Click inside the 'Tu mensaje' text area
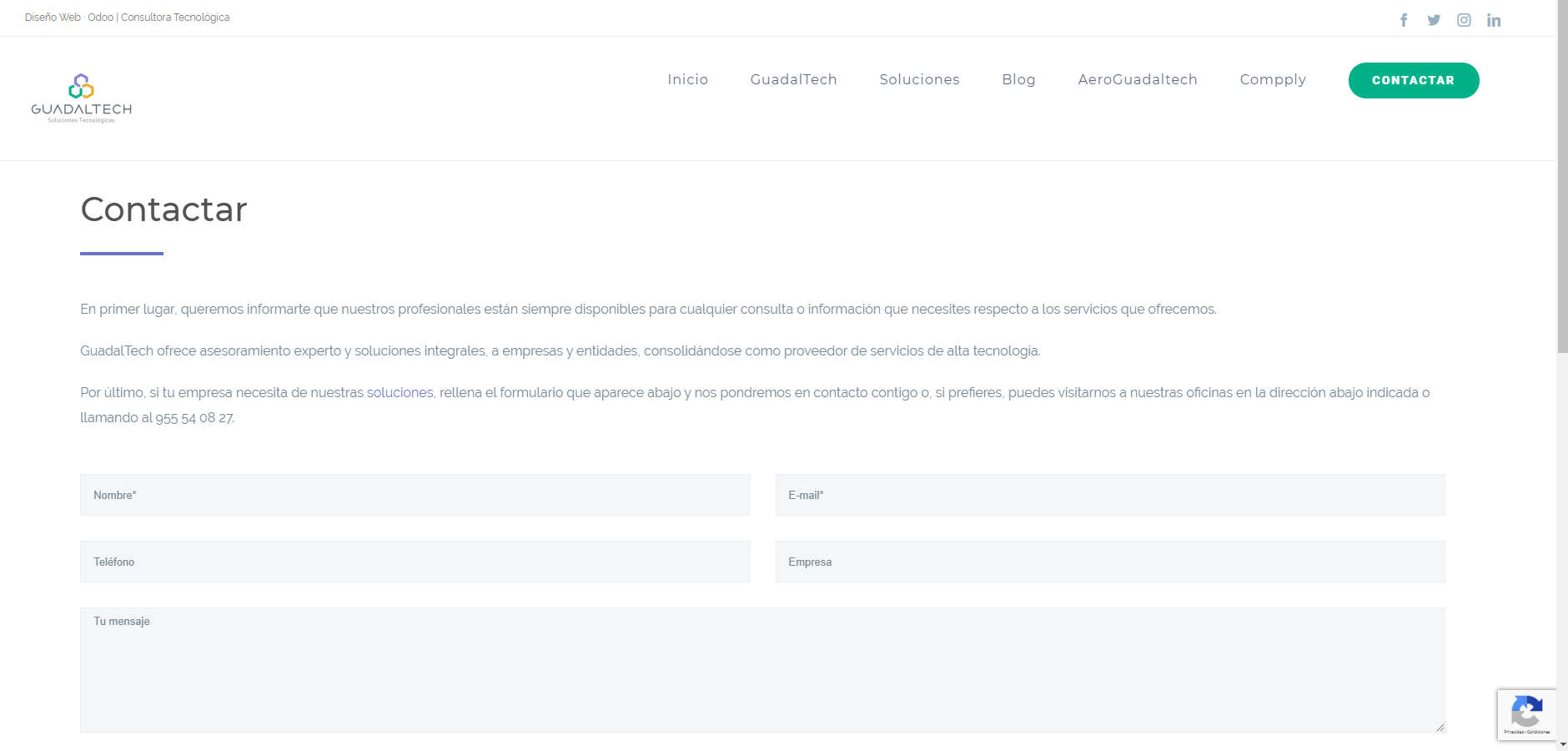The width and height of the screenshot is (1568, 751). tap(762, 670)
